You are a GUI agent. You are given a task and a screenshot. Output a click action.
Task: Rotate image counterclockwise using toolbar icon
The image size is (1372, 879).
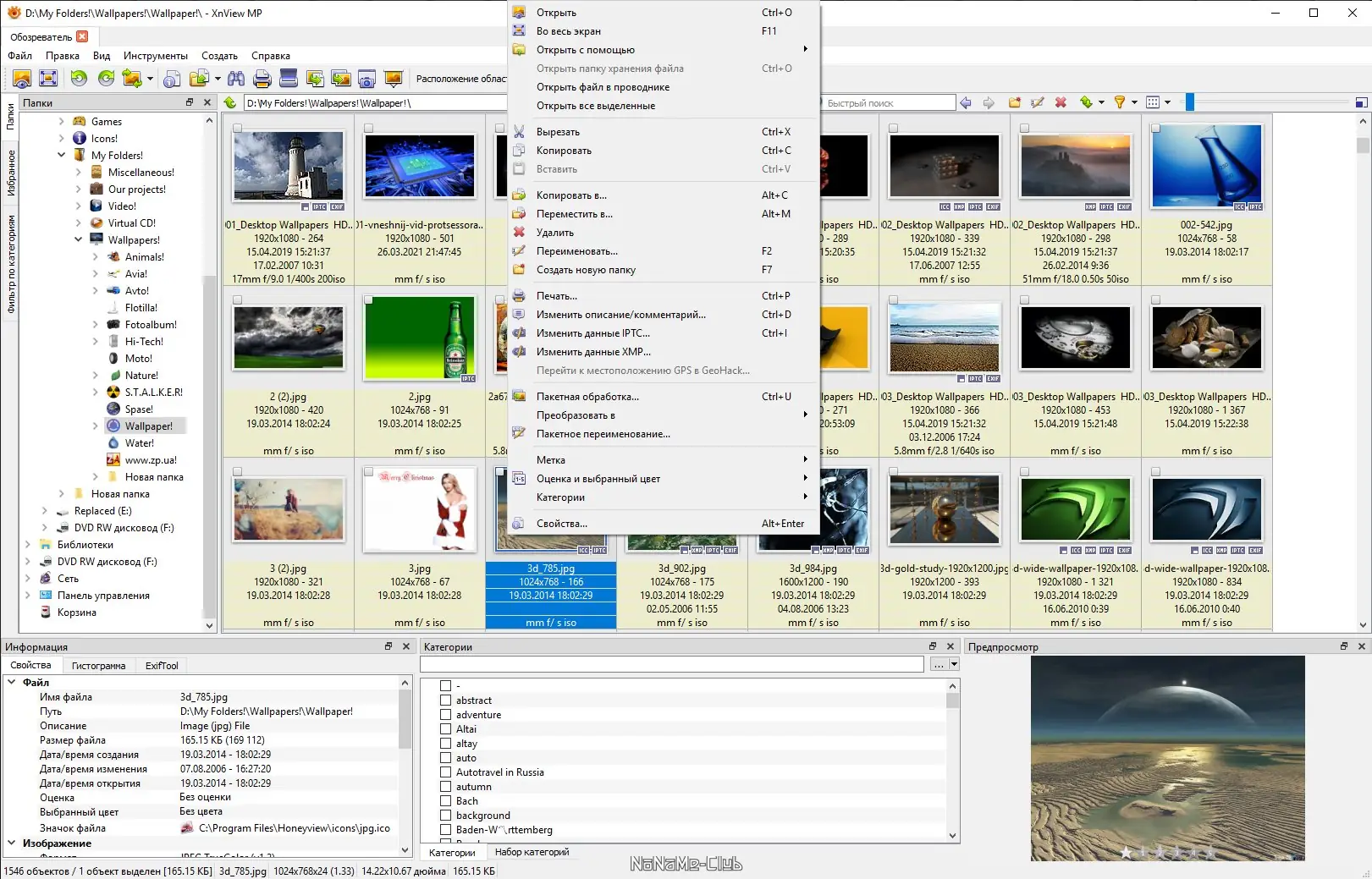tap(79, 79)
